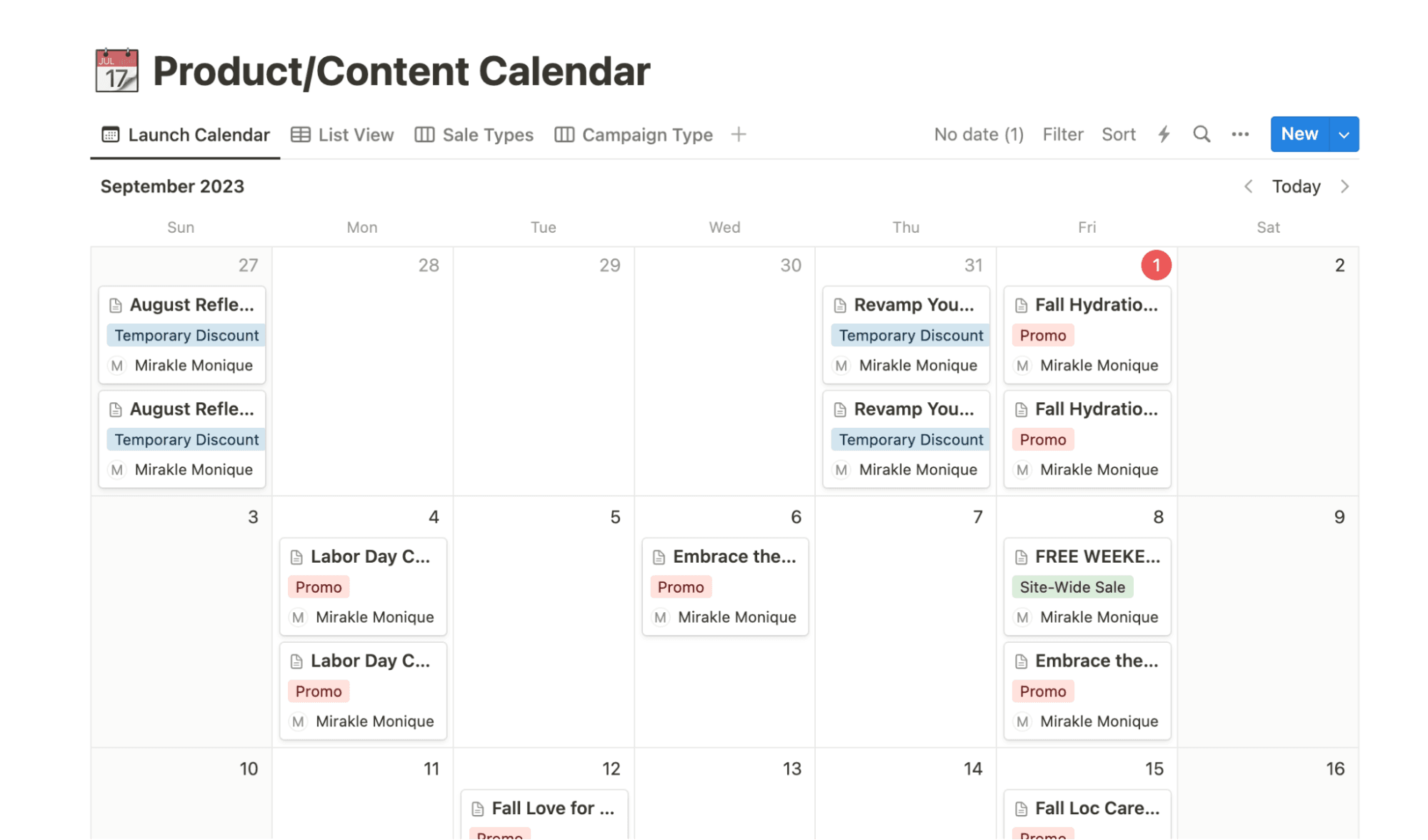Click the next month arrow
This screenshot has height=840, width=1428.
1345,186
